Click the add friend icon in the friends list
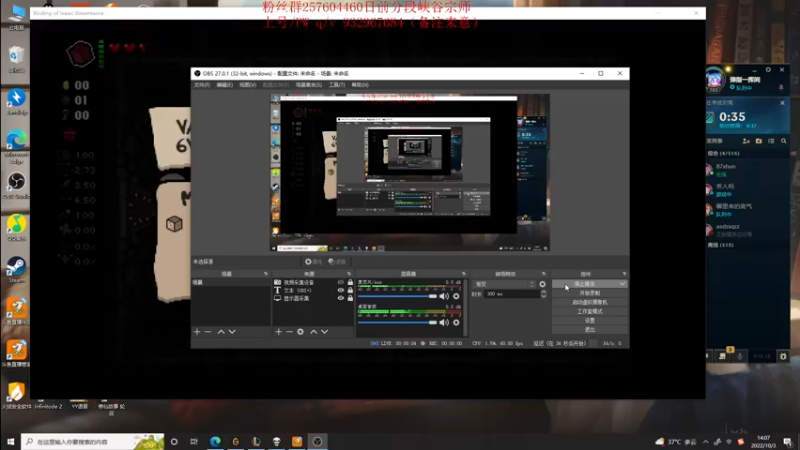 (746, 141)
